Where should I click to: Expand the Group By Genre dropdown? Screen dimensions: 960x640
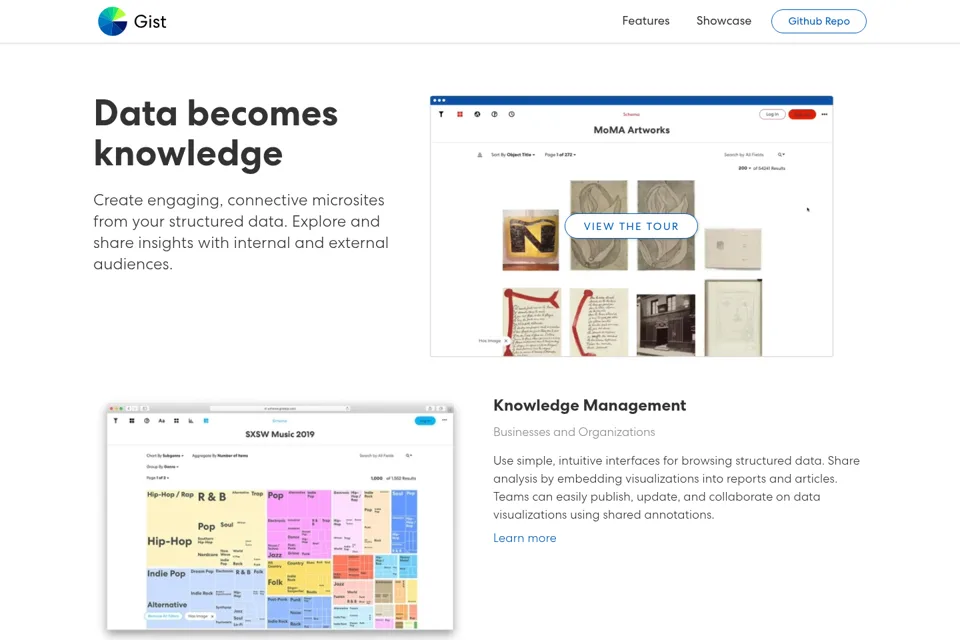tap(162, 467)
